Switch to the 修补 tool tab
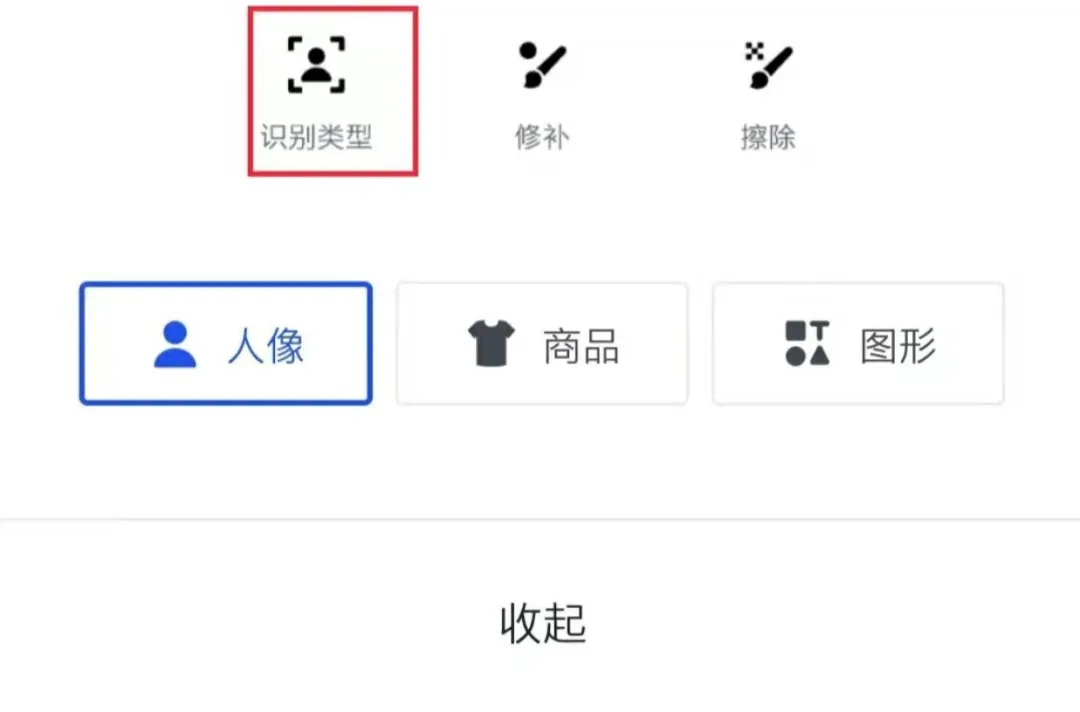The image size is (1080, 712). [x=542, y=94]
